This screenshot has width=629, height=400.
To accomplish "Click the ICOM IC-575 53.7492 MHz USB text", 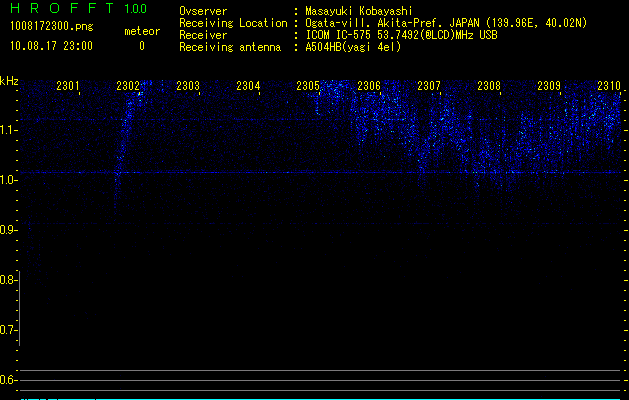I will pos(401,35).
